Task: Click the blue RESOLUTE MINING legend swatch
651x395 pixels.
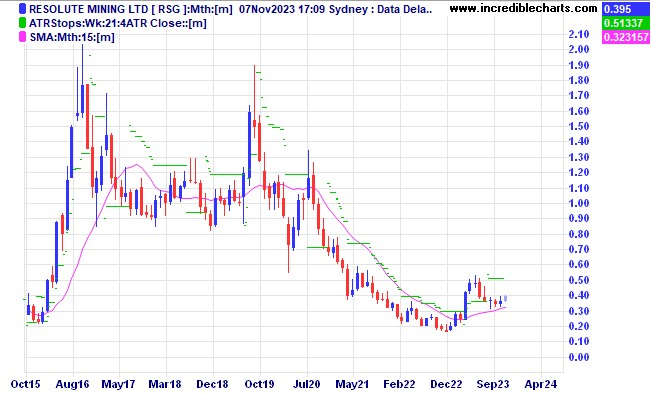Action: coord(23,9)
